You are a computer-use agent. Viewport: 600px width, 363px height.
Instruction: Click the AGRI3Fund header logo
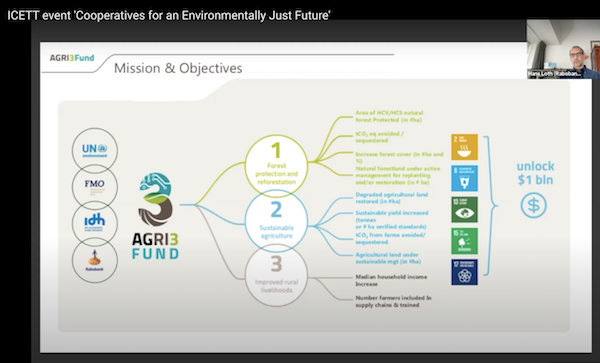click(x=72, y=58)
